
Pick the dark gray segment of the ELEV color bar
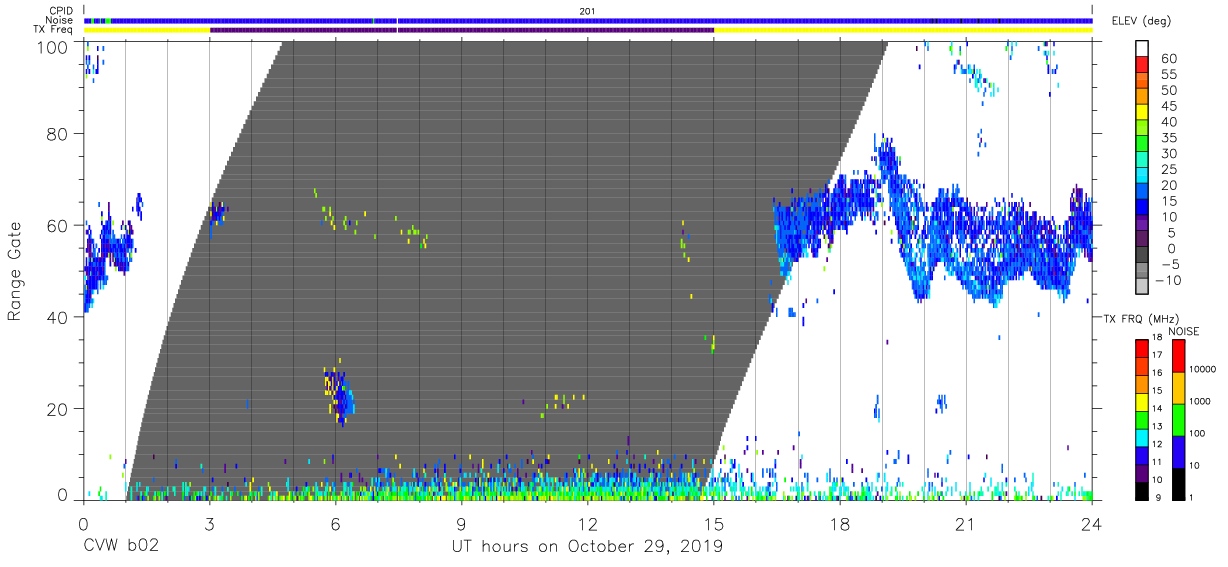pos(1142,256)
